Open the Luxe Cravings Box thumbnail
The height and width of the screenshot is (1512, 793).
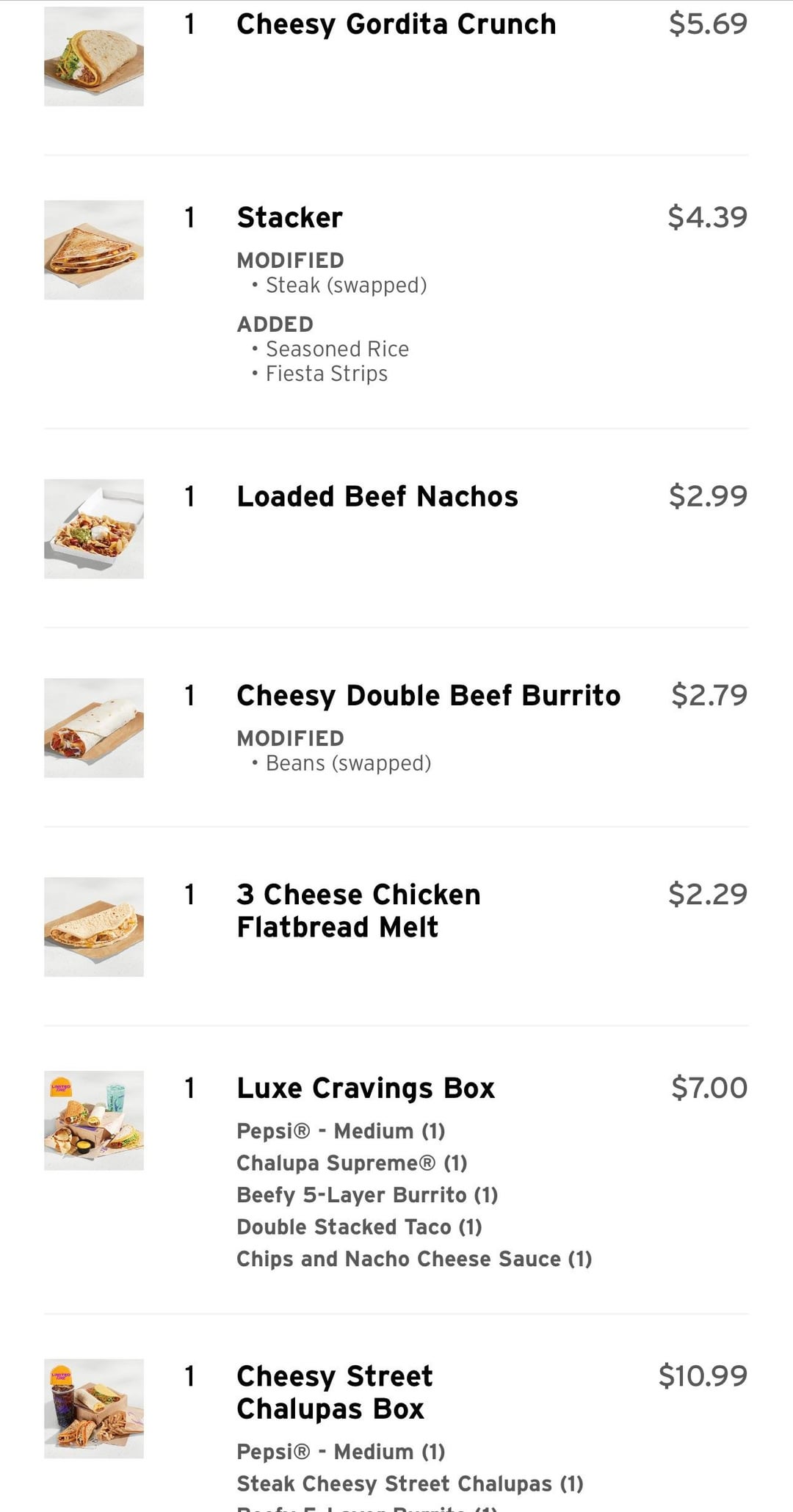click(x=94, y=1120)
